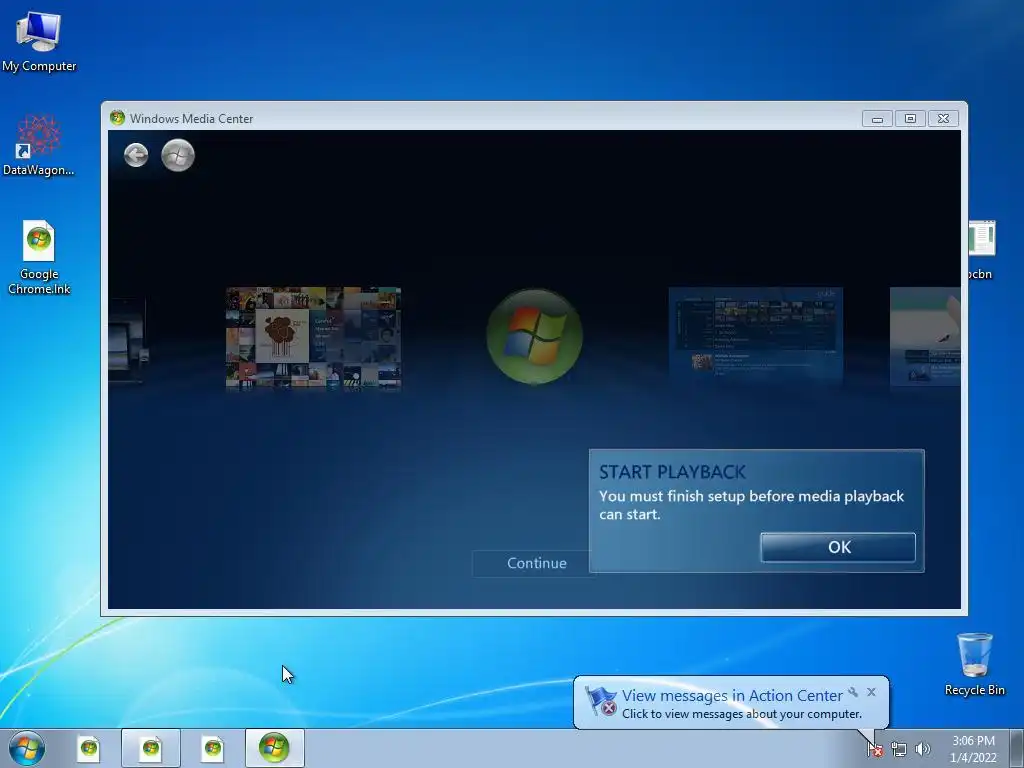Screen dimensions: 1024x768
Task: Click the flag icon inside the notification balloon
Action: point(601,701)
